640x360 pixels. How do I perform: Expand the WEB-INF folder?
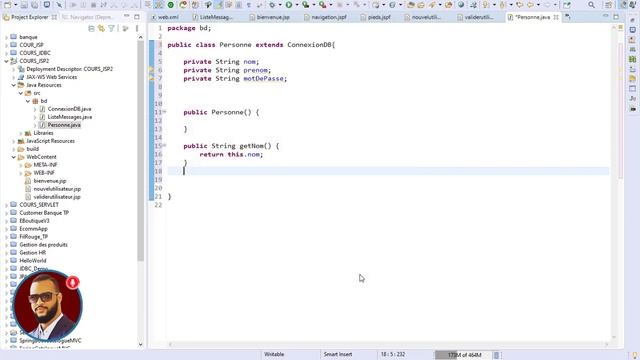20,173
